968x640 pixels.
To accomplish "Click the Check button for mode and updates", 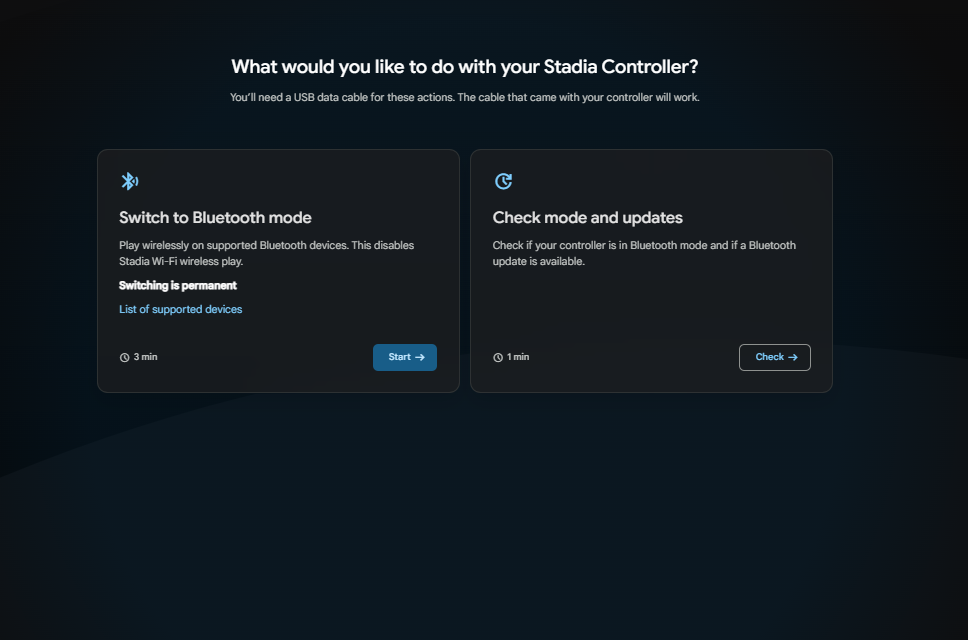I will pyautogui.click(x=775, y=357).
